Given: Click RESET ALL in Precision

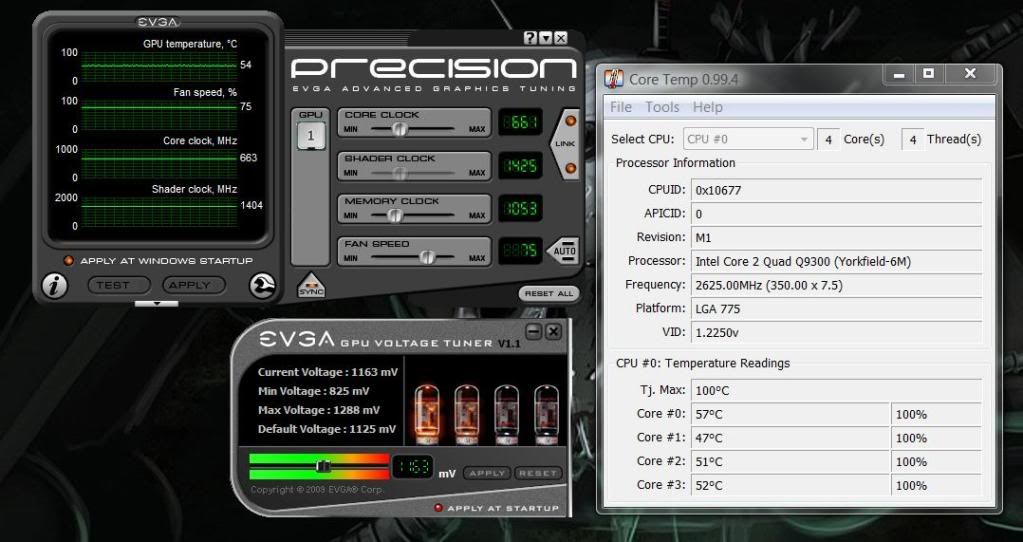Looking at the screenshot, I should [549, 294].
